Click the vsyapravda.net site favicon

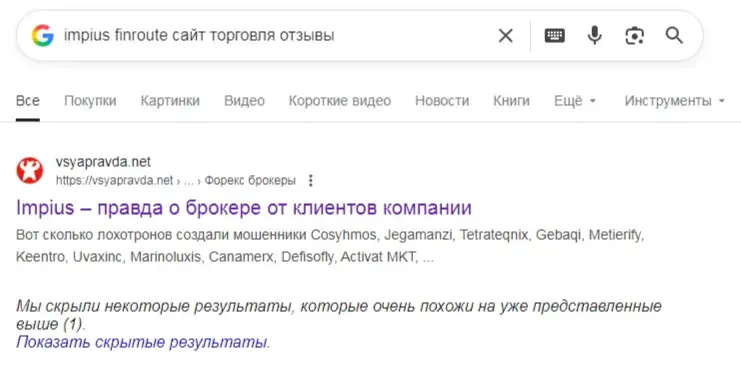tap(30, 171)
